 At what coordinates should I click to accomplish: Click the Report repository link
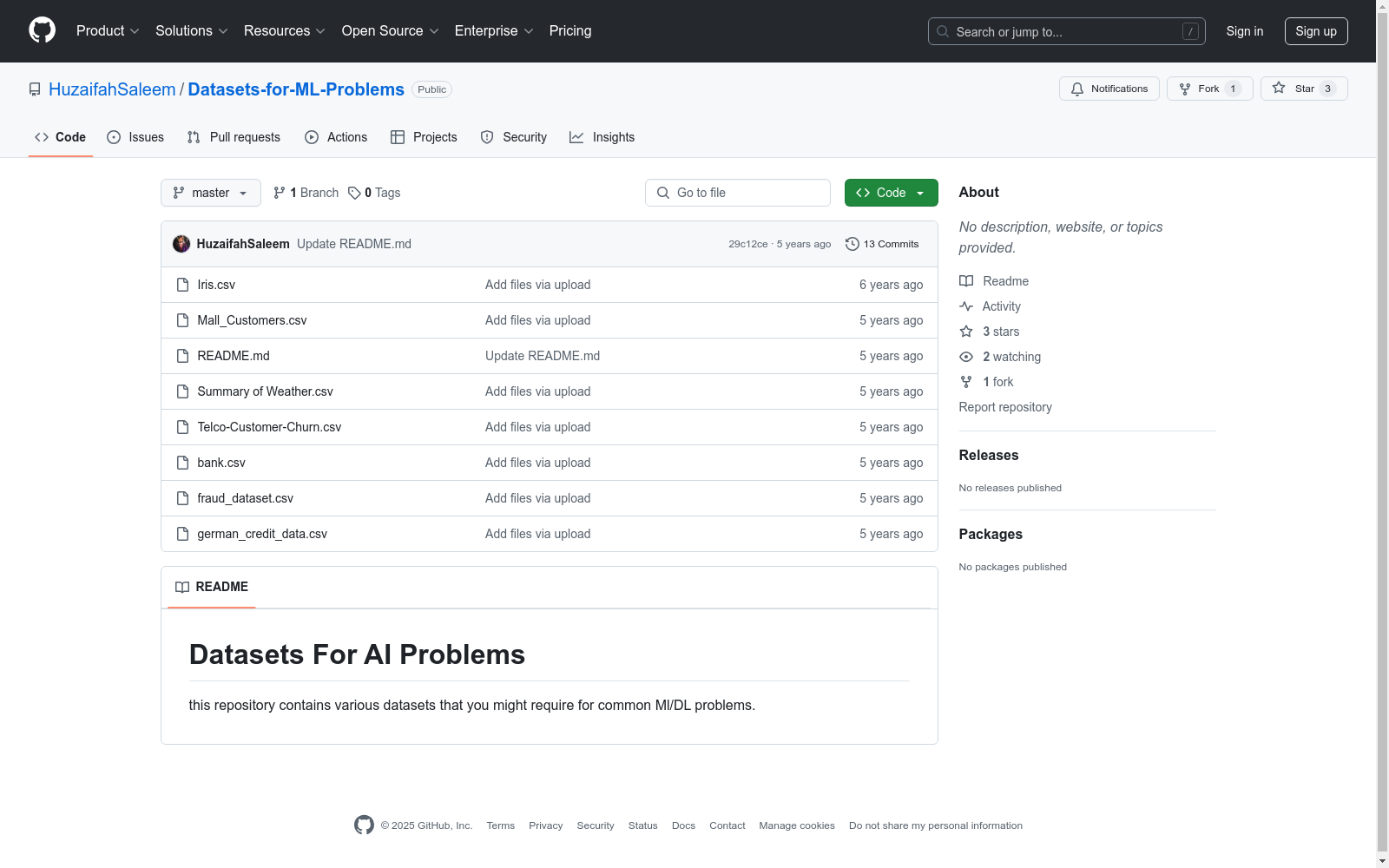(1005, 407)
